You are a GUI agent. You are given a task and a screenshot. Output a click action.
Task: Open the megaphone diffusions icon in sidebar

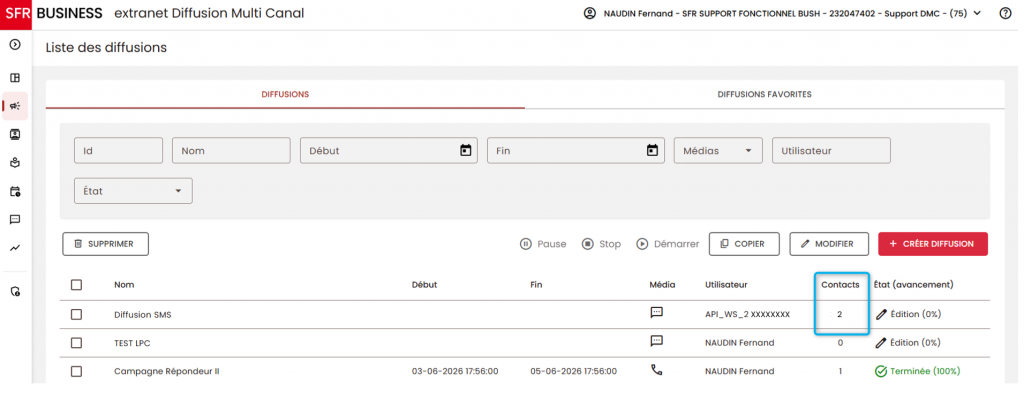pos(15,106)
